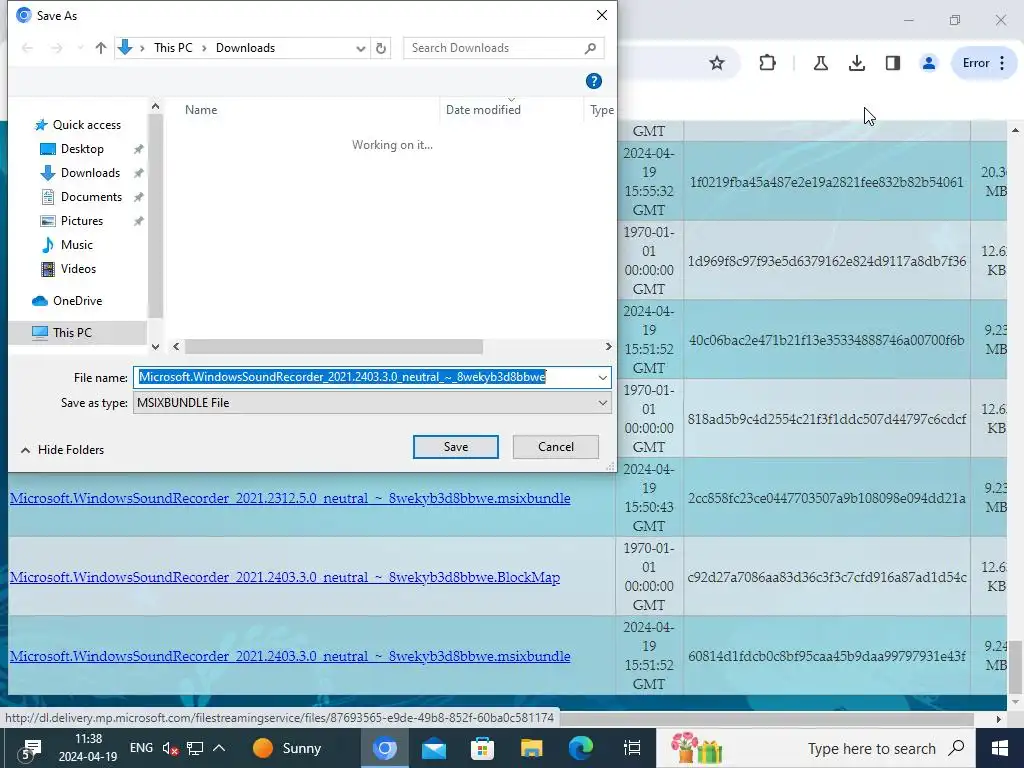Open File Explorer from taskbar

point(532,748)
